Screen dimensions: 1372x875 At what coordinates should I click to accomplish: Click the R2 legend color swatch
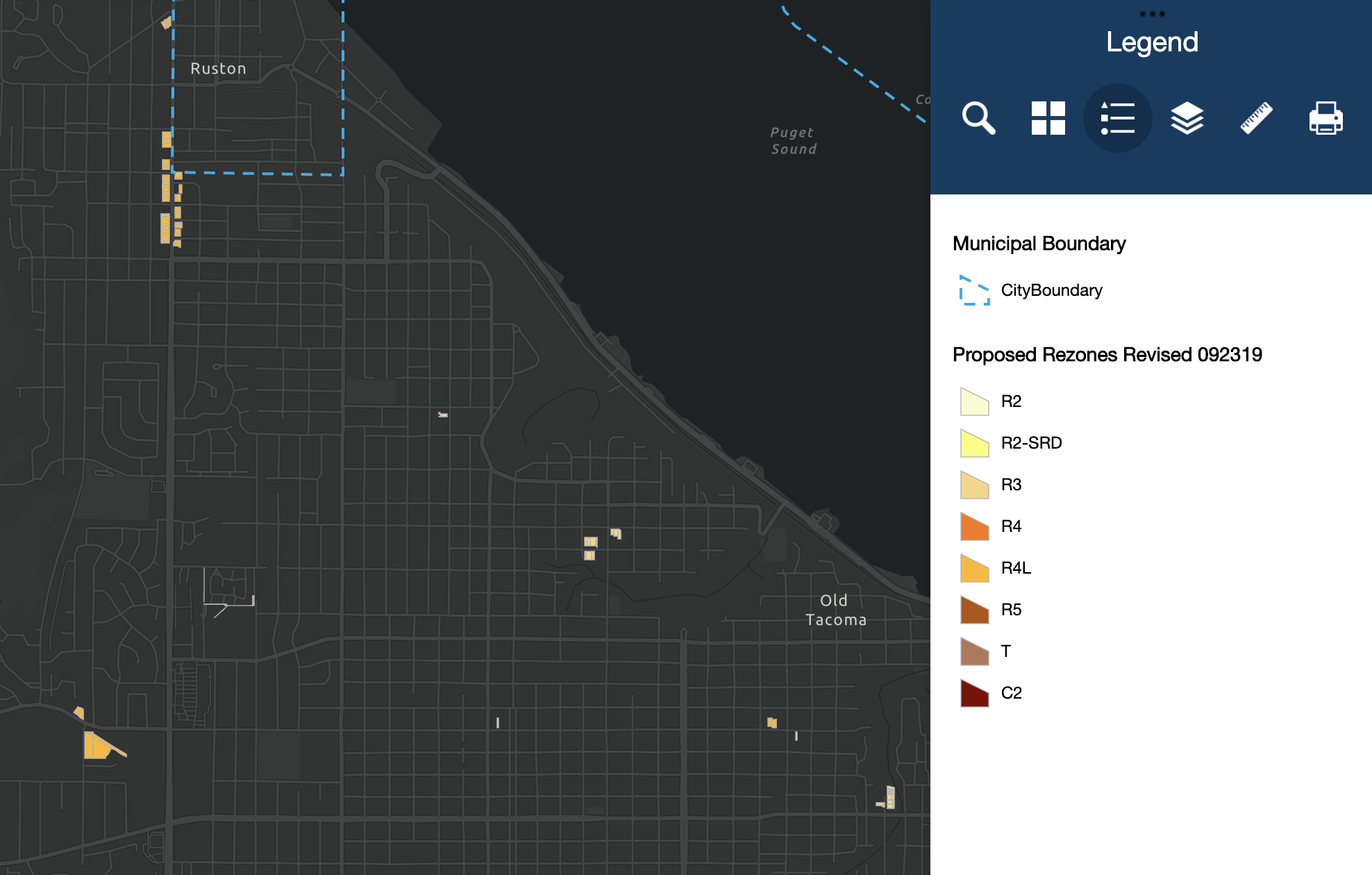coord(974,401)
